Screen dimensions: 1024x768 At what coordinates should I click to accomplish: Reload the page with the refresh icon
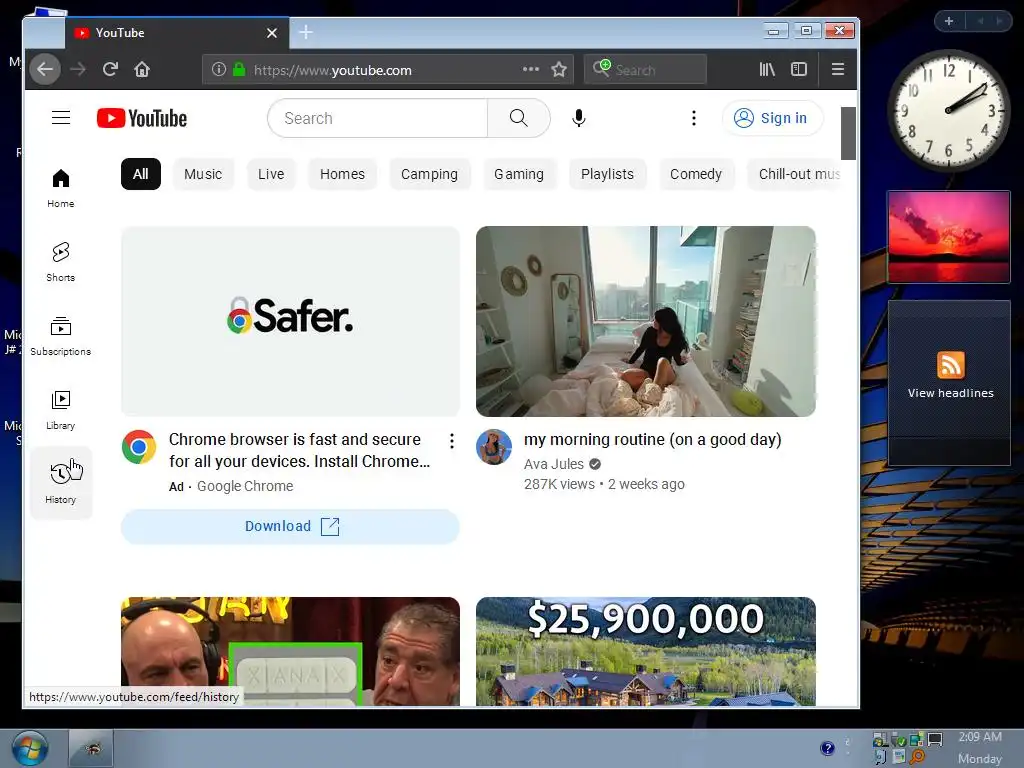(x=110, y=69)
